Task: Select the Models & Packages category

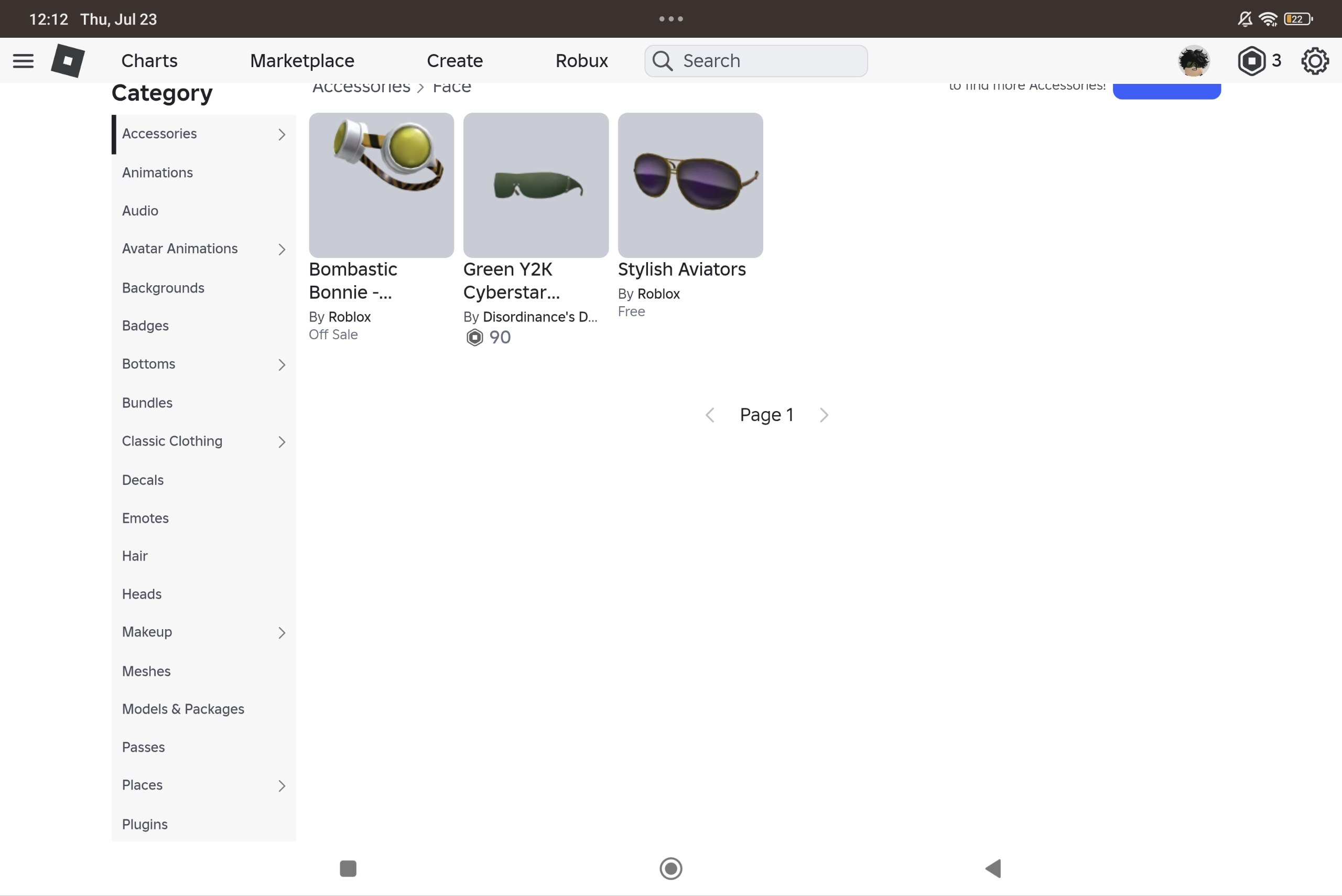Action: point(203,709)
